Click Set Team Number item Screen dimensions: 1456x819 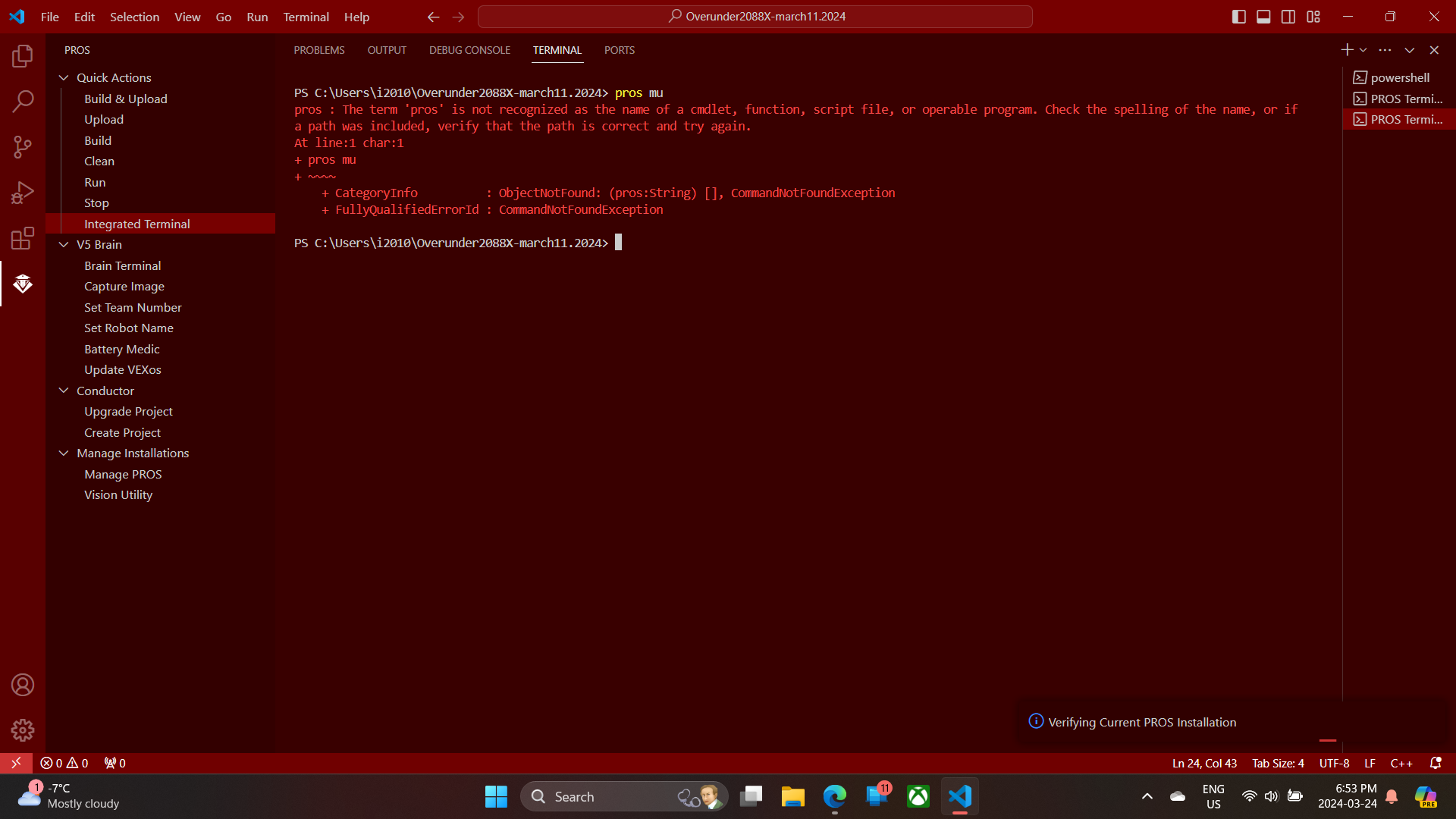coord(133,307)
